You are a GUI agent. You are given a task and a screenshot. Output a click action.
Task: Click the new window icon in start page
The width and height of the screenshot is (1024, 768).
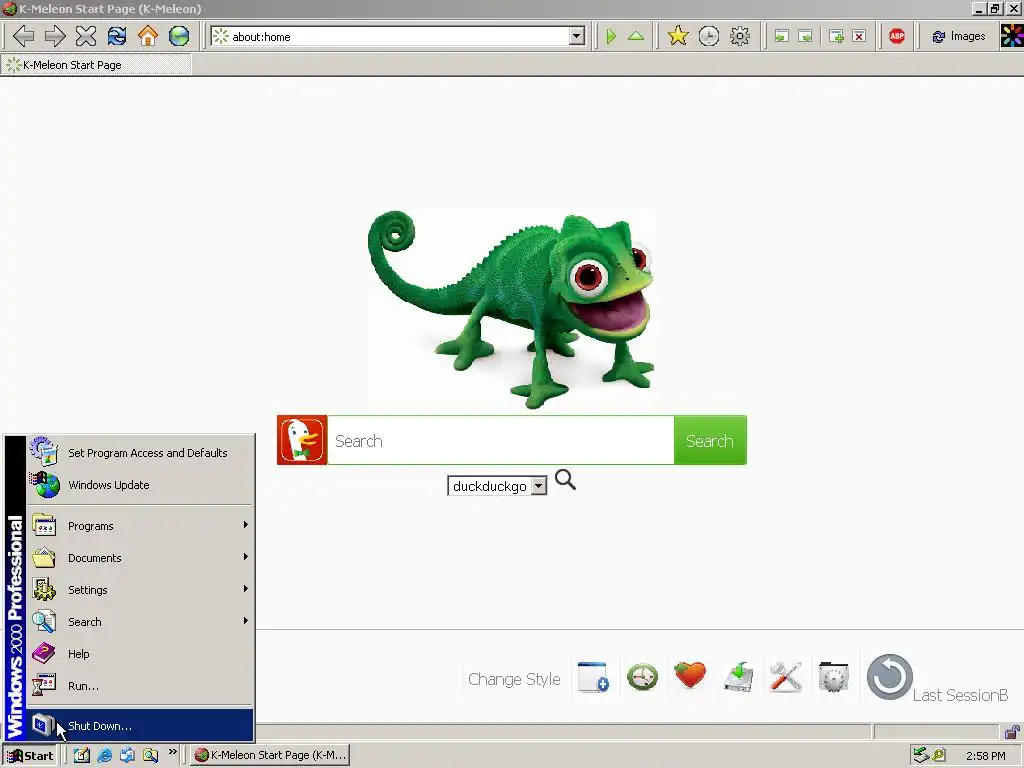pyautogui.click(x=594, y=677)
